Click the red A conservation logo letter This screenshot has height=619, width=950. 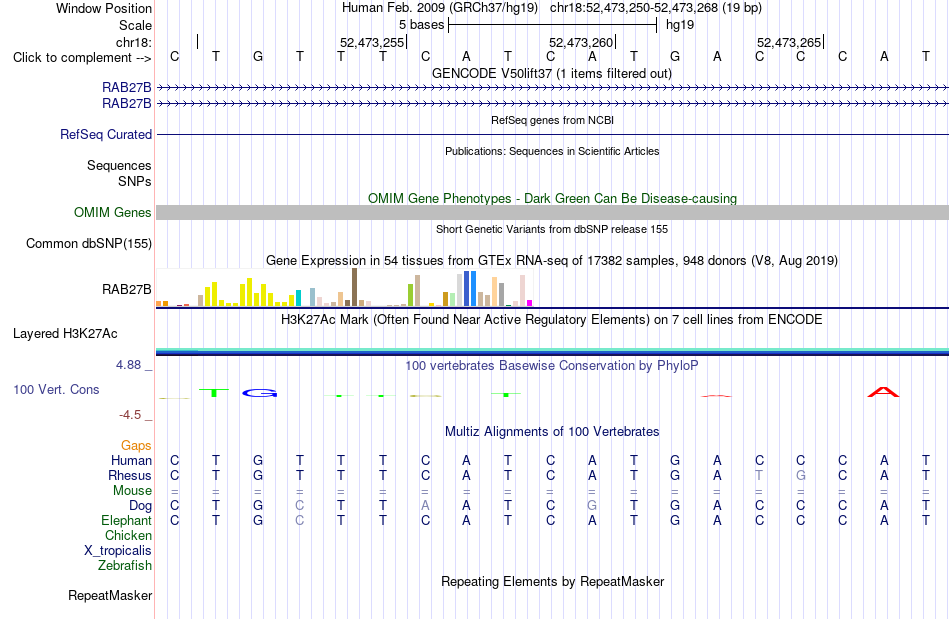click(883, 392)
